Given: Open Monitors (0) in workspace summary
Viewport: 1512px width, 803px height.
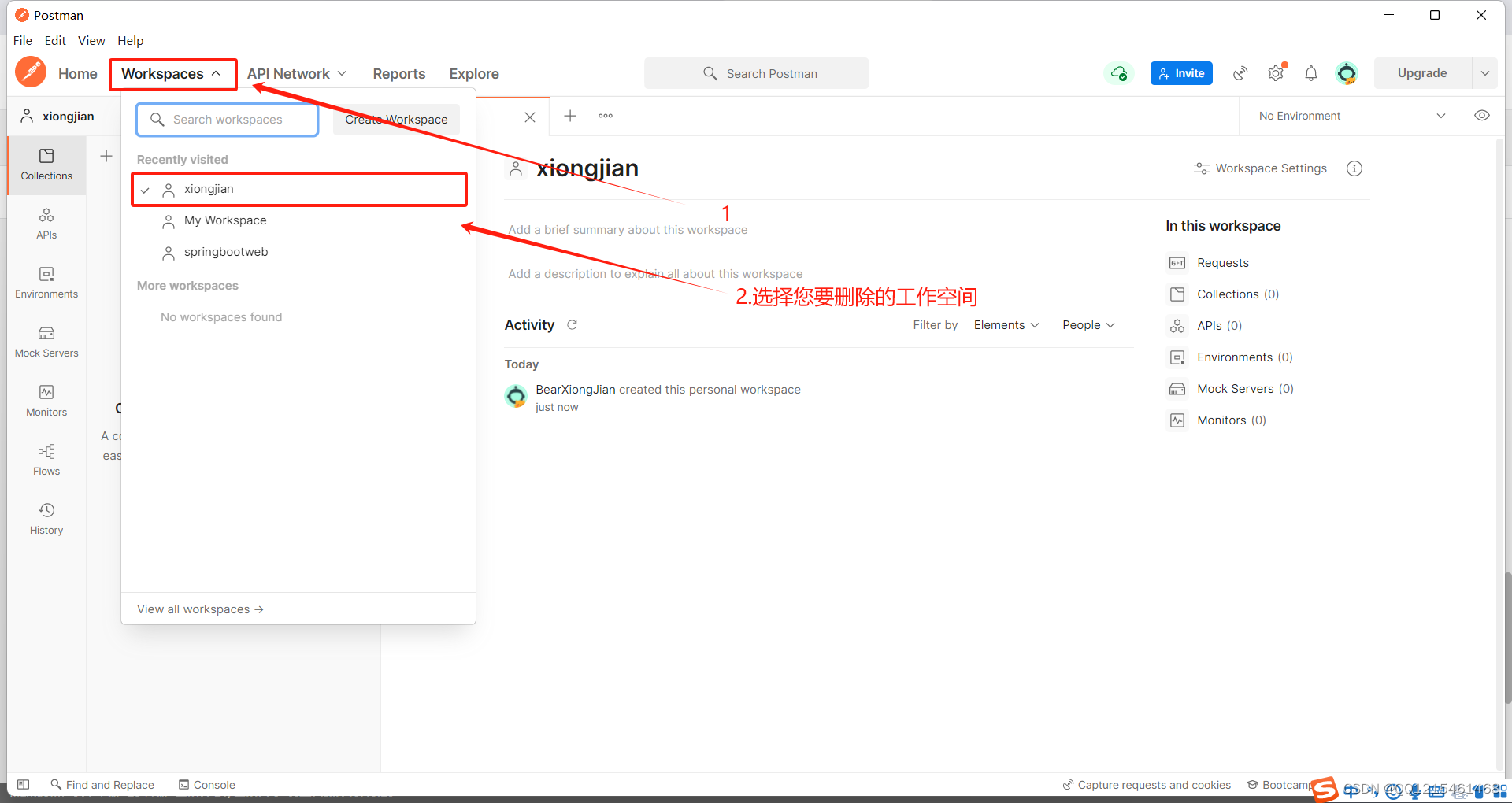Looking at the screenshot, I should pyautogui.click(x=1231, y=420).
